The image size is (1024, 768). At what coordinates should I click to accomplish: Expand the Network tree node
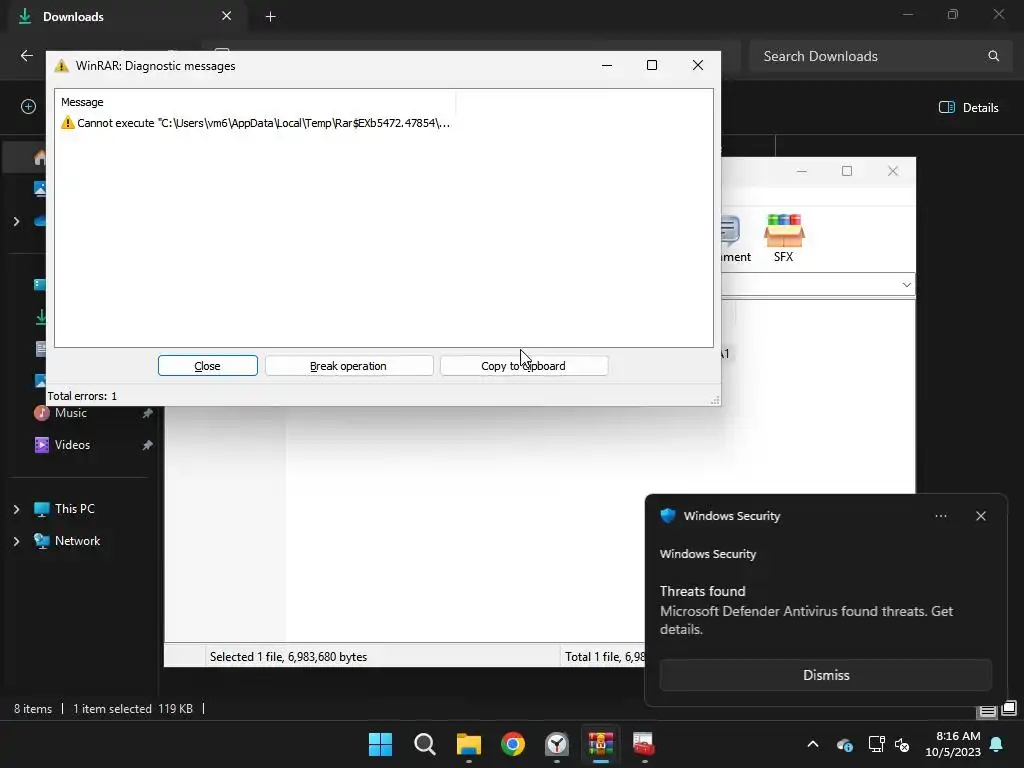16,541
